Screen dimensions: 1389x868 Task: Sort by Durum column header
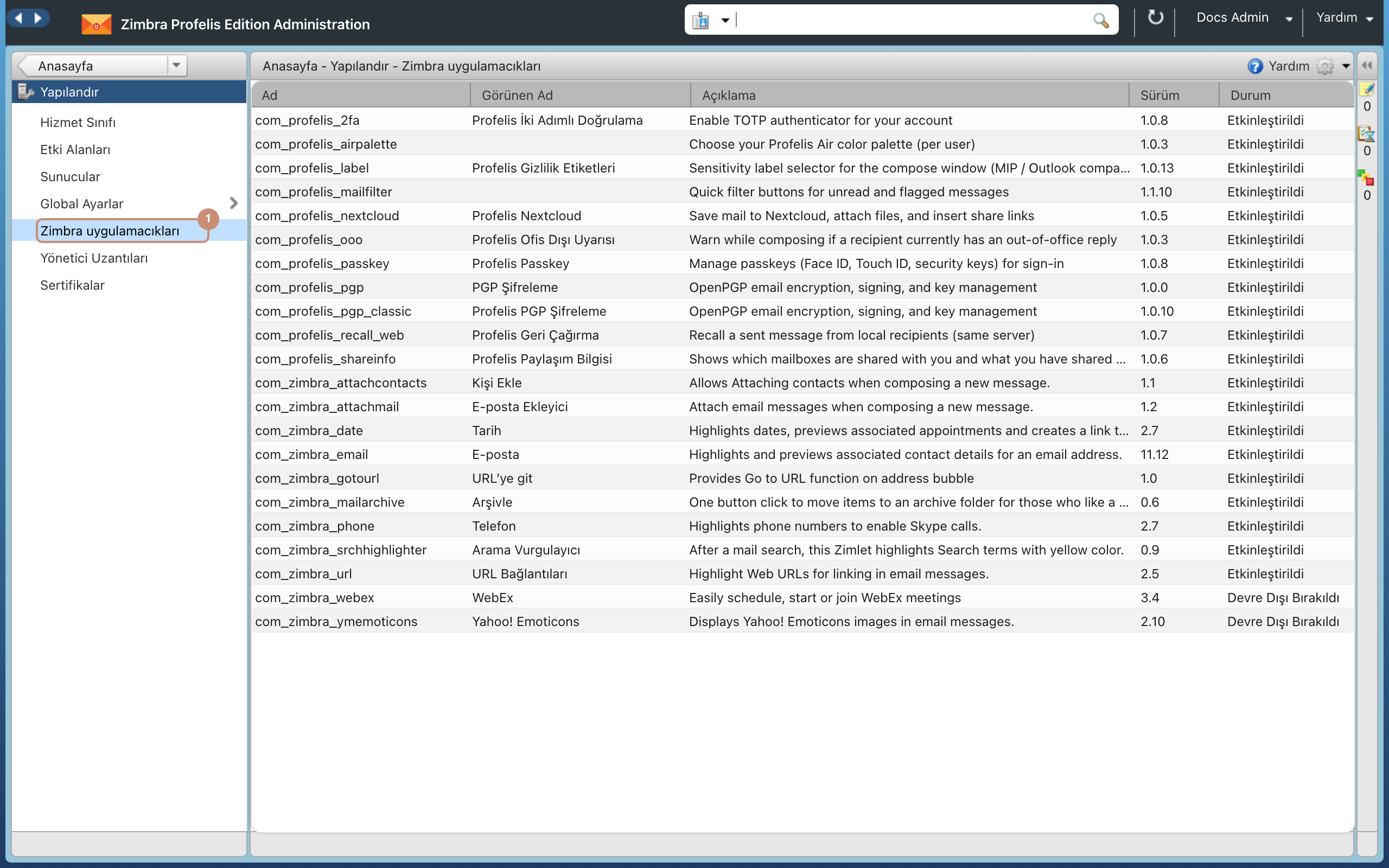tap(1286, 95)
